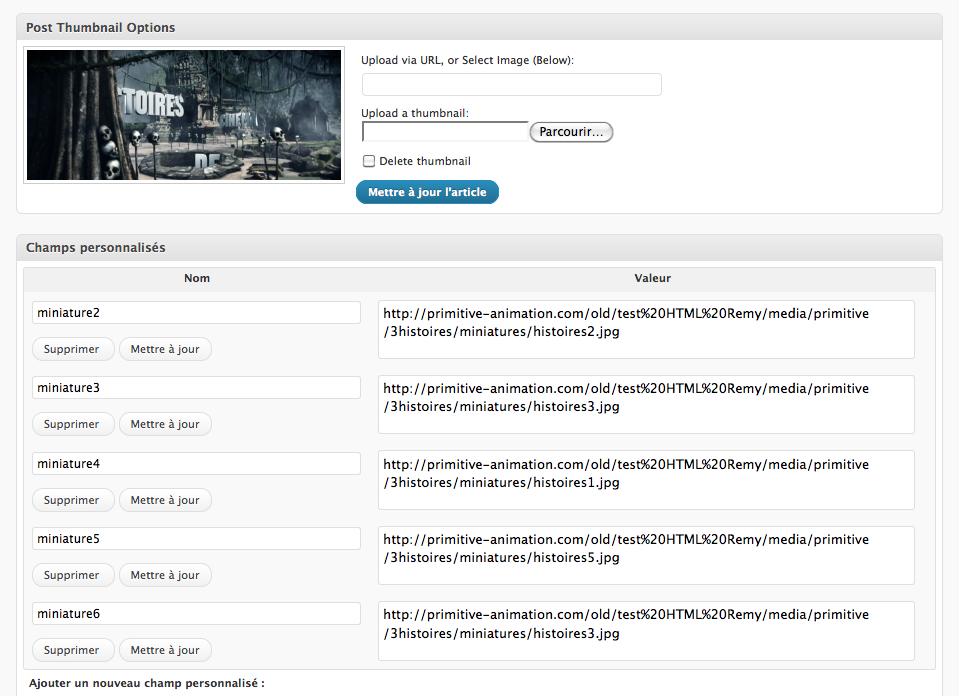Edit the value textarea of miniature3
959x696 pixels.
tap(646, 405)
